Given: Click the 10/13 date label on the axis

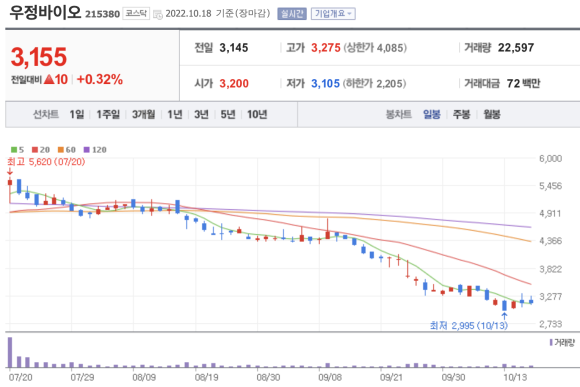Looking at the screenshot, I should pos(515,377).
